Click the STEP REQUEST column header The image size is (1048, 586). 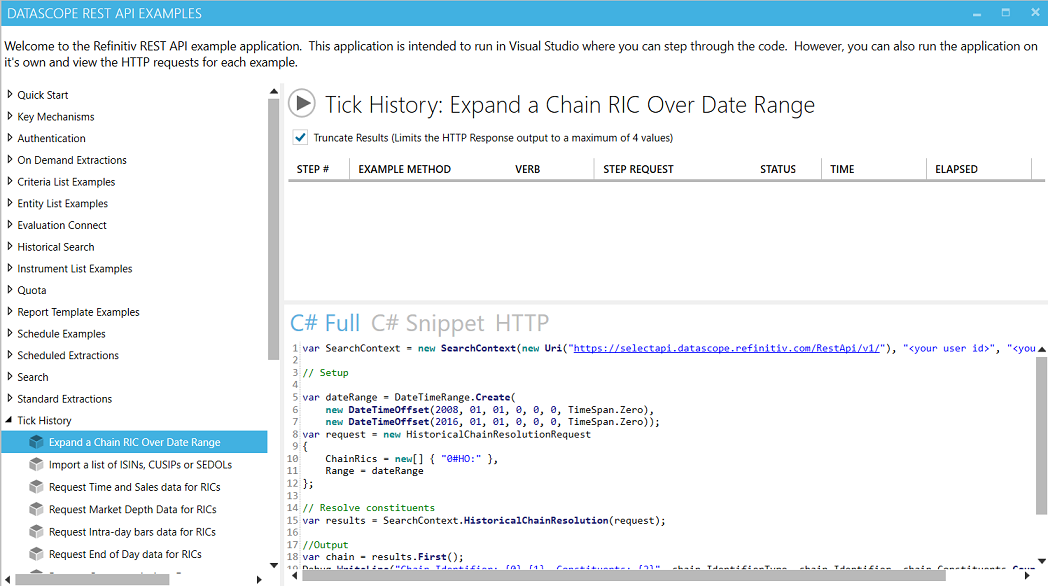click(638, 169)
